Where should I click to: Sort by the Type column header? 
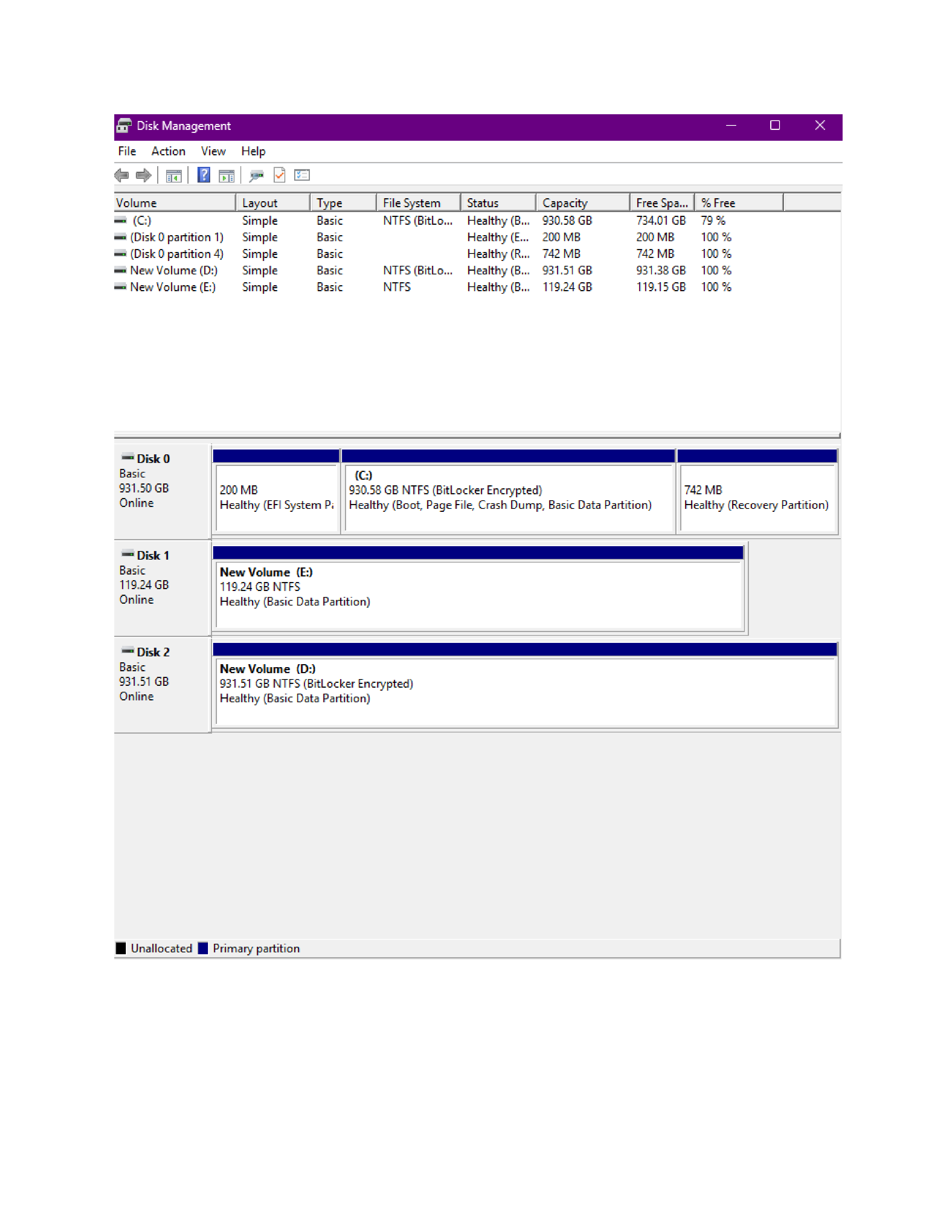click(x=343, y=203)
